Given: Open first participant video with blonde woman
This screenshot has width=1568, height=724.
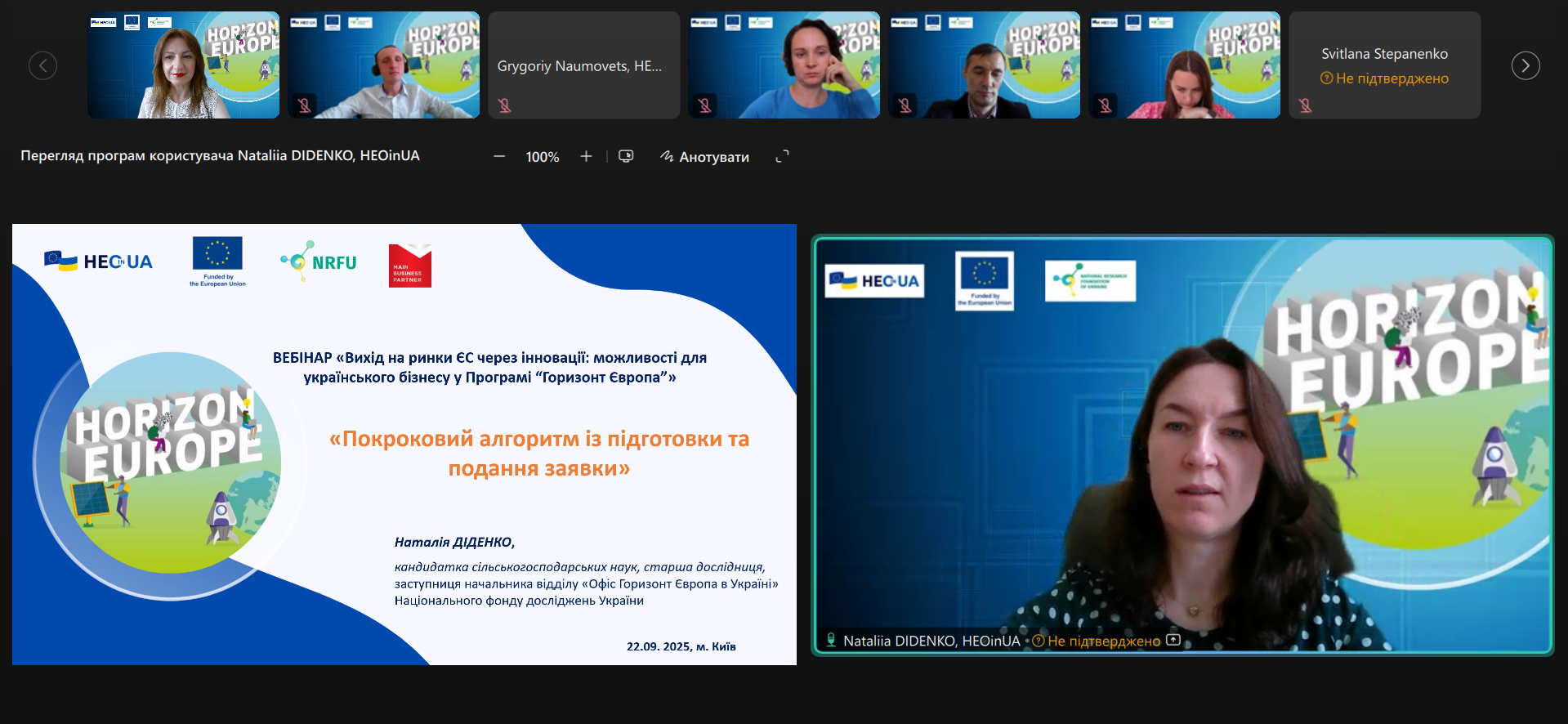Looking at the screenshot, I should pos(183,65).
